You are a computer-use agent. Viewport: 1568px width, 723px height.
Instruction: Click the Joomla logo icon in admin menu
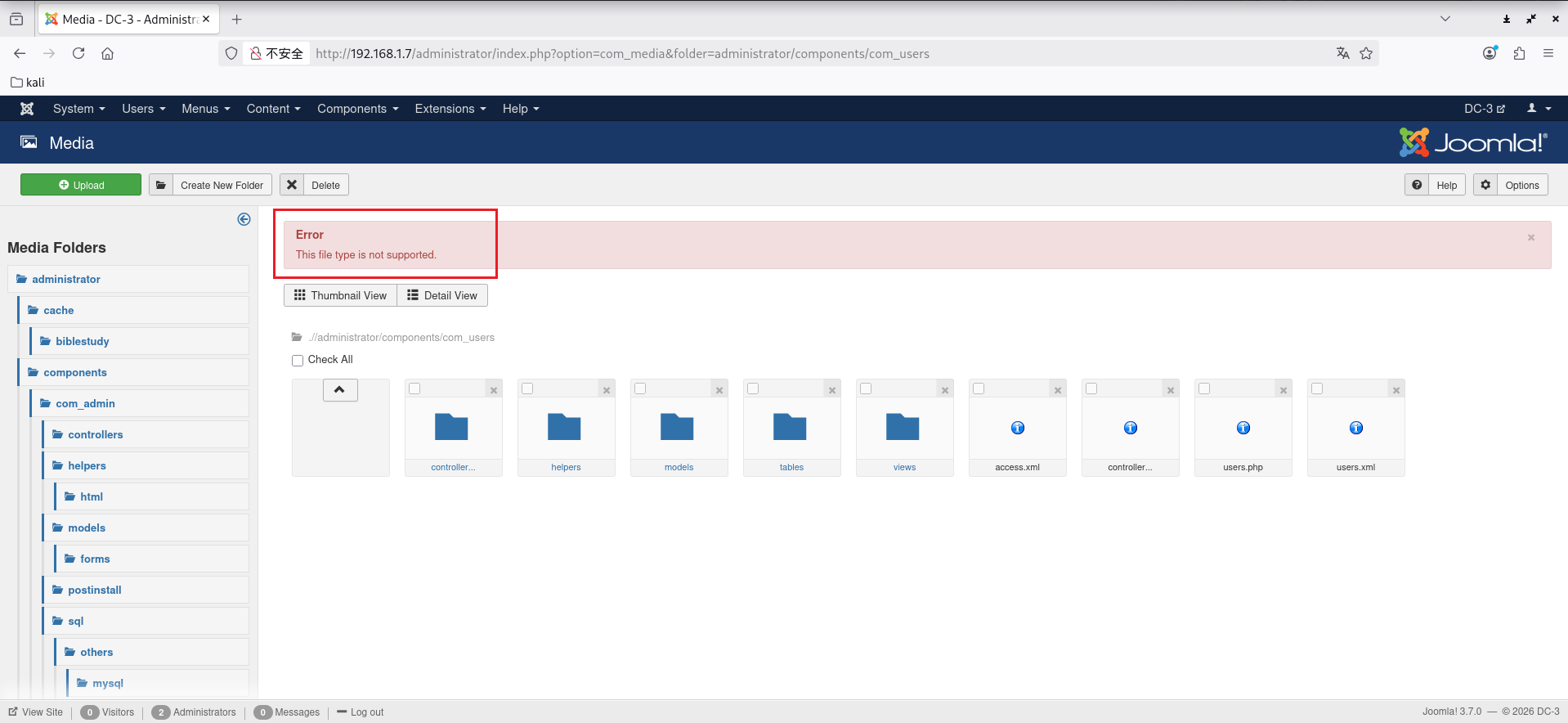click(27, 109)
